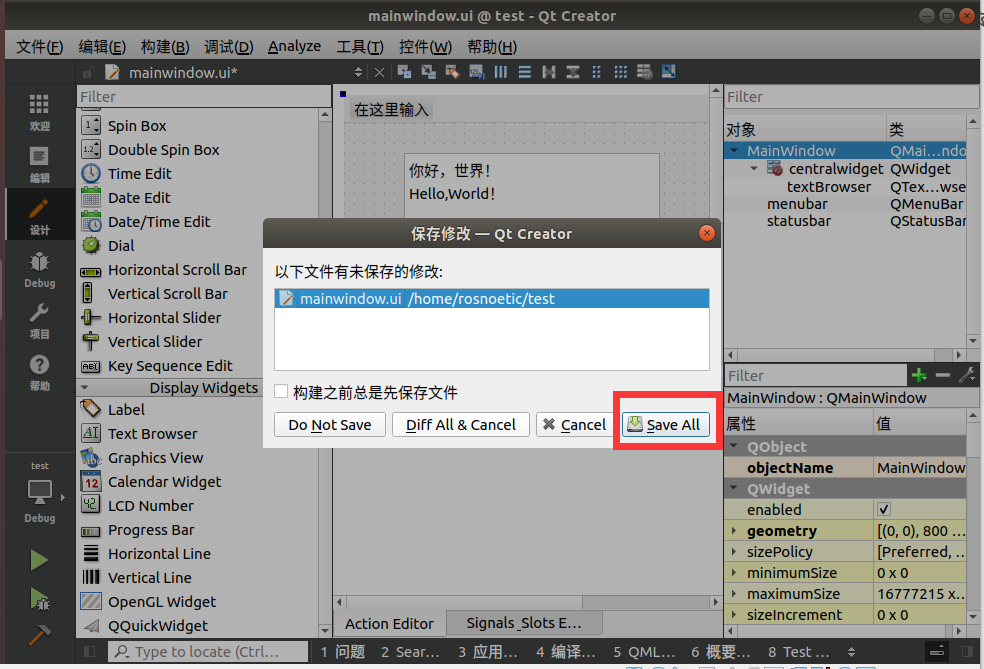Toggle the enabled property checkbox
Image resolution: width=984 pixels, height=669 pixels.
tap(884, 510)
